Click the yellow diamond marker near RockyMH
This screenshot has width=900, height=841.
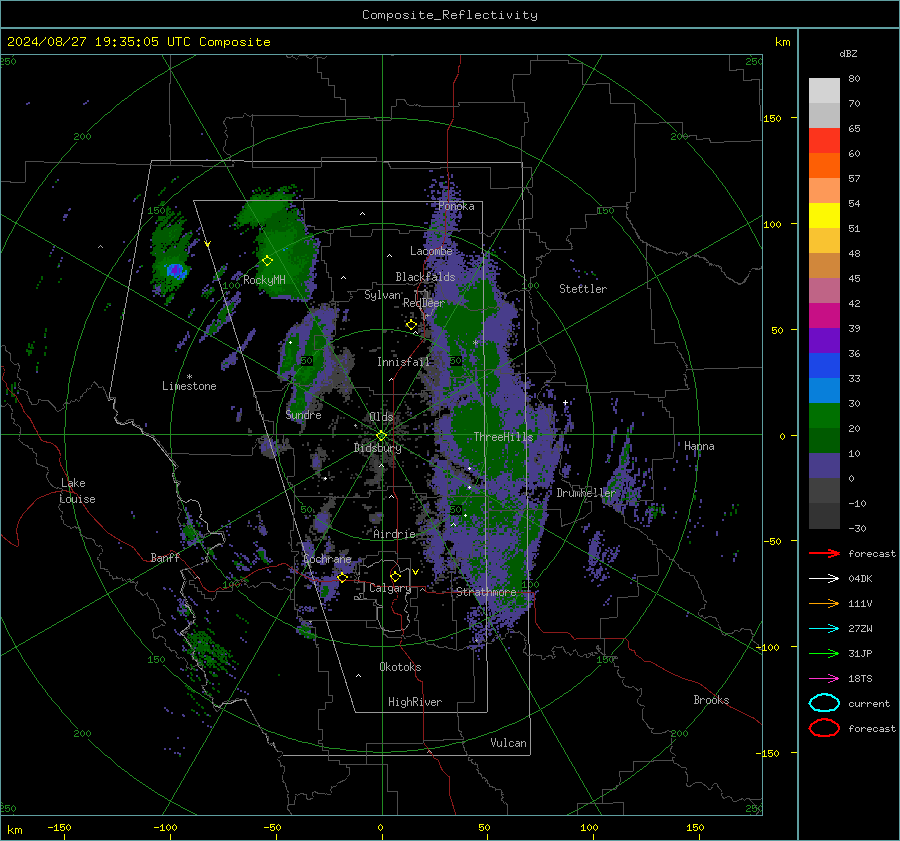[x=267, y=261]
